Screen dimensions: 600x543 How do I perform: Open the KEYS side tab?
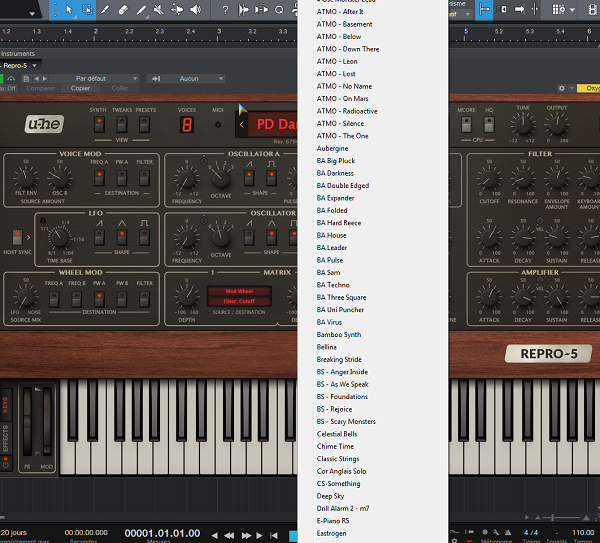pyautogui.click(x=5, y=405)
